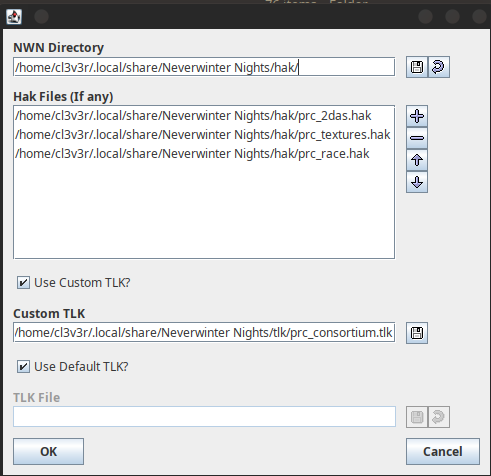Select prc_textures.hak in the hak list

point(204,135)
